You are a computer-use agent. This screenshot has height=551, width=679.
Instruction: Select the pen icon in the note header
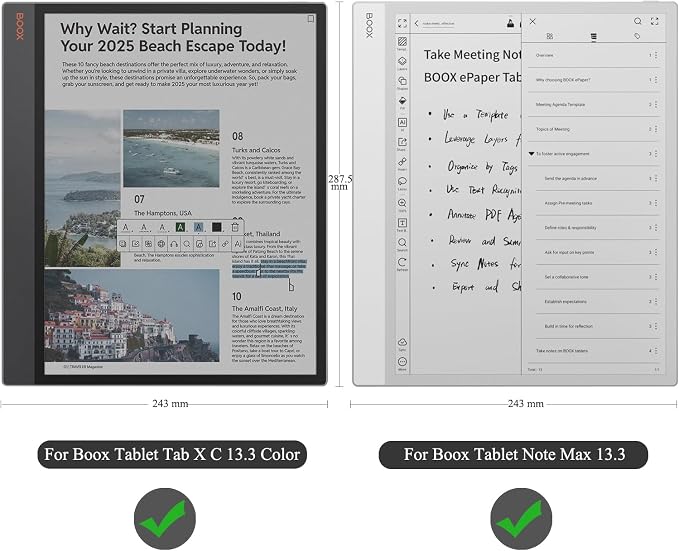[511, 23]
